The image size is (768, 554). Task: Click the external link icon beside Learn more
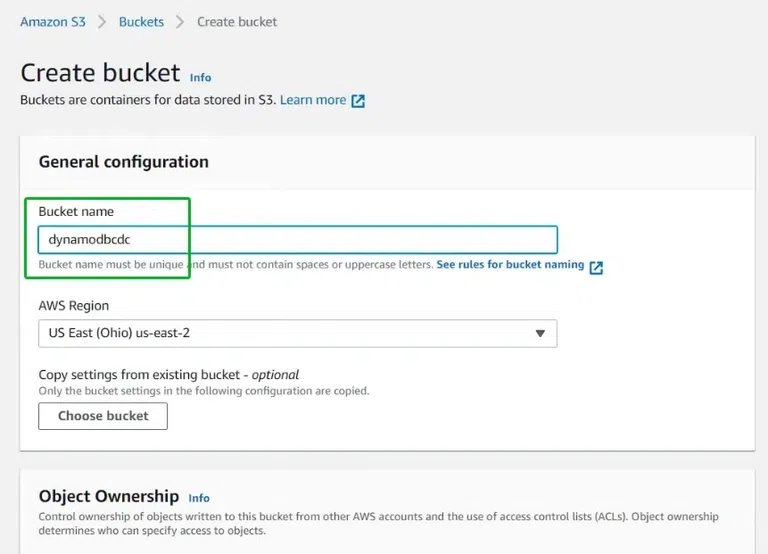tap(358, 101)
